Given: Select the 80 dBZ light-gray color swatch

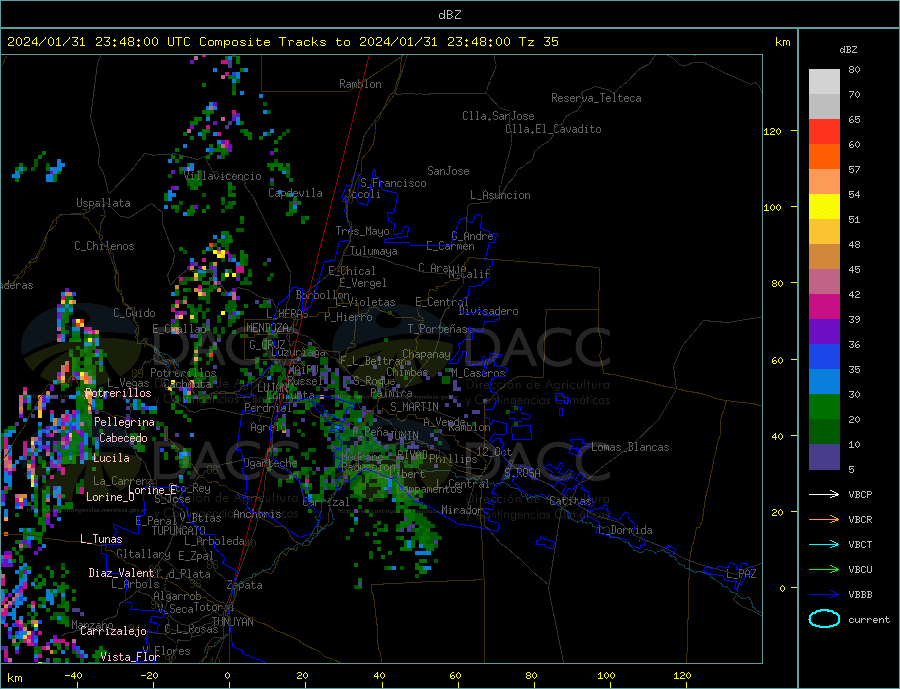Looking at the screenshot, I should 824,82.
